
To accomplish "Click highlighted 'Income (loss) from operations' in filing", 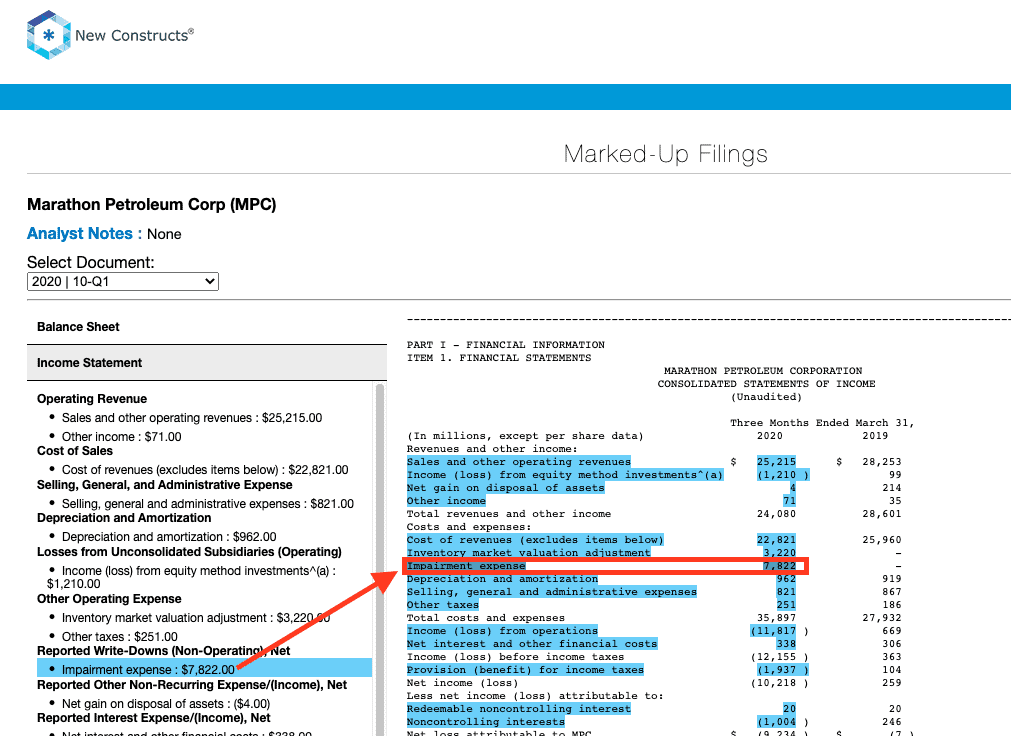I will click(502, 630).
